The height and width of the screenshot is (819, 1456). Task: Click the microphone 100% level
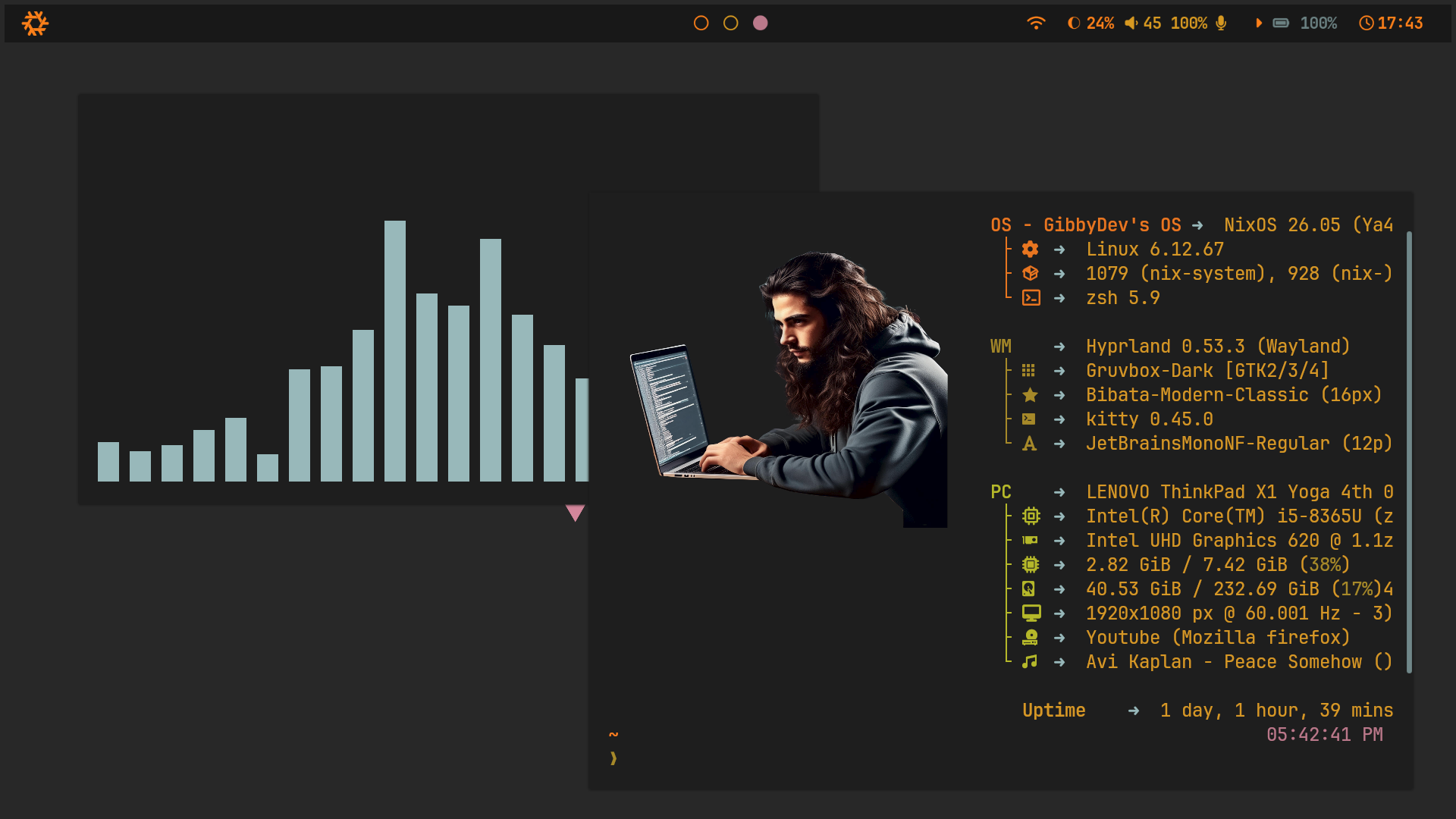[1189, 24]
